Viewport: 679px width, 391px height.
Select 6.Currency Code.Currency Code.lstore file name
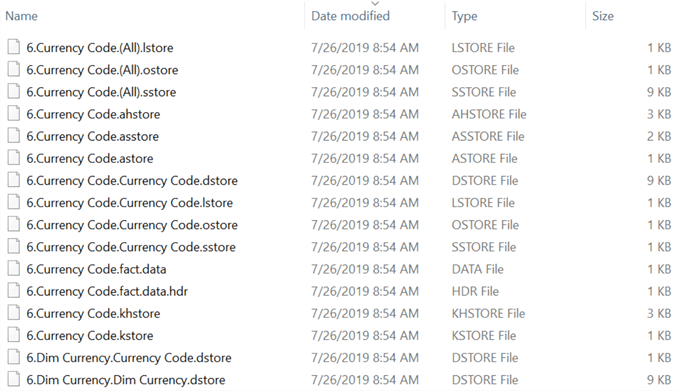(129, 203)
